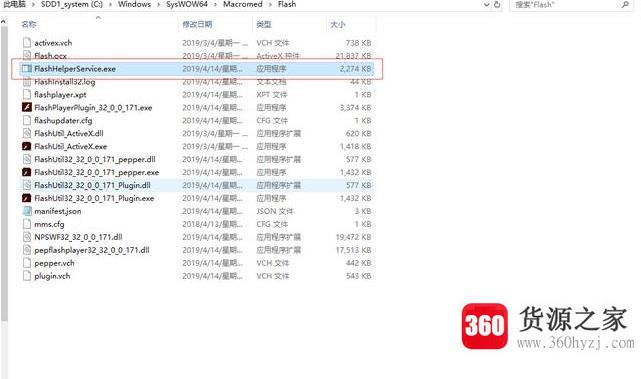The height and width of the screenshot is (379, 641).
Task: Click the NPSWF32_32_0_0_171.dll file icon
Action: point(27,237)
